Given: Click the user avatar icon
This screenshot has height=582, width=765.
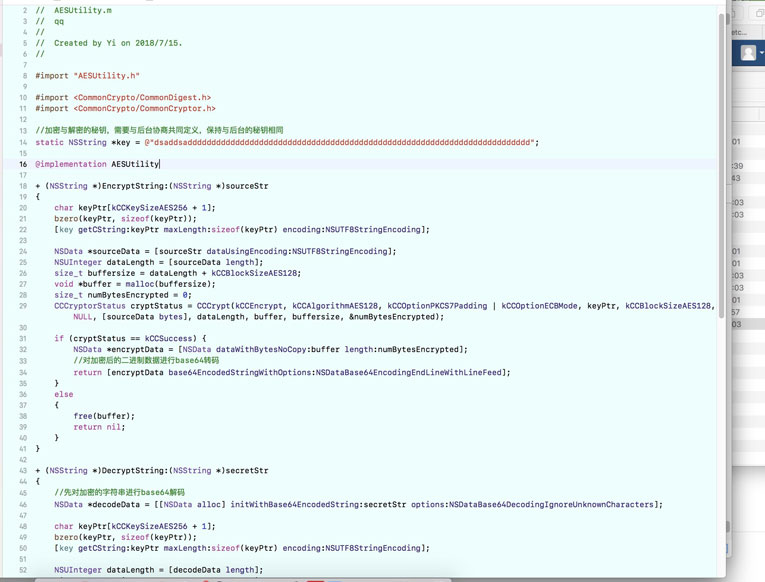Looking at the screenshot, I should 747,54.
